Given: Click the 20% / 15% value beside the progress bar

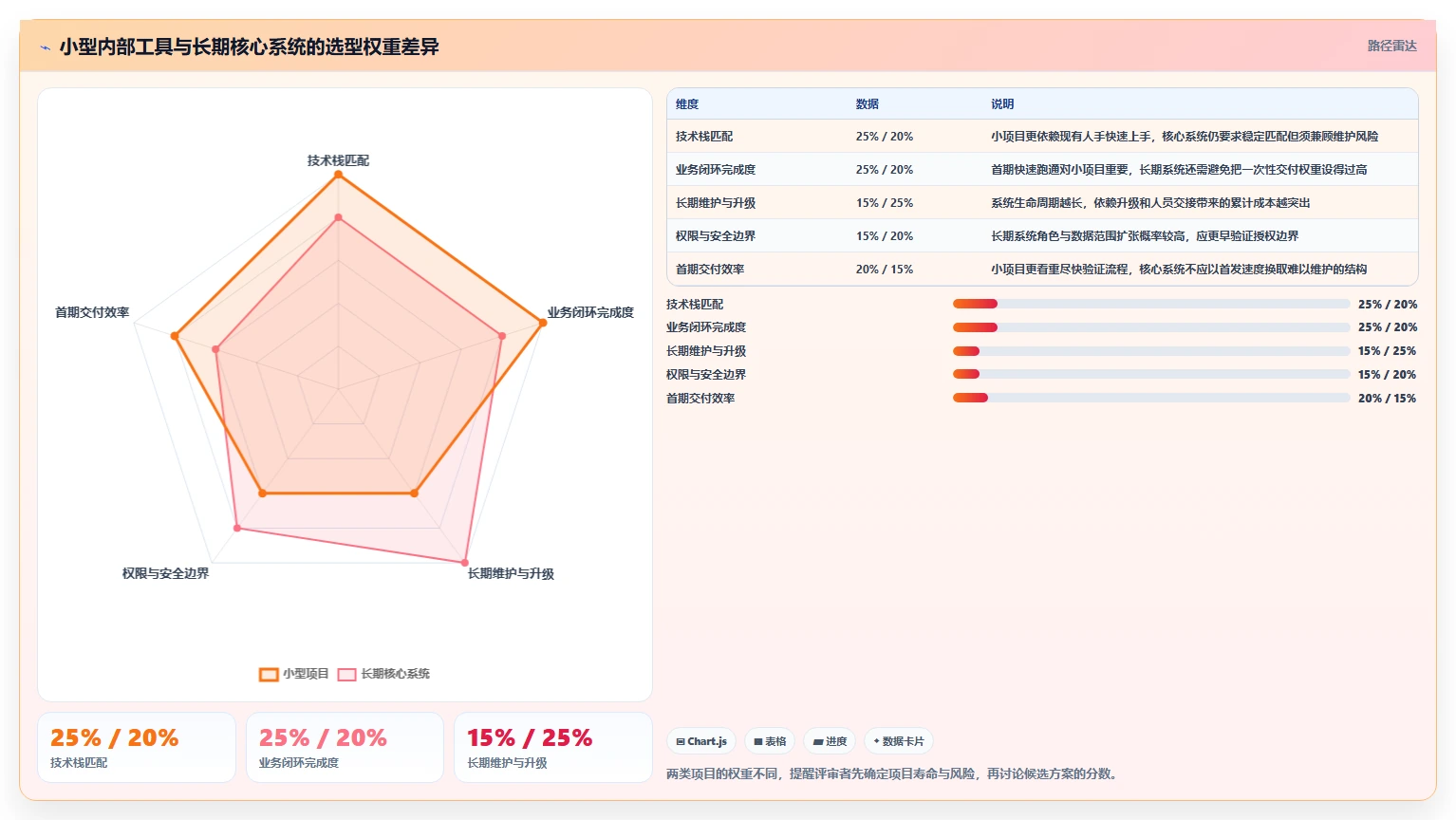Looking at the screenshot, I should coord(1387,399).
